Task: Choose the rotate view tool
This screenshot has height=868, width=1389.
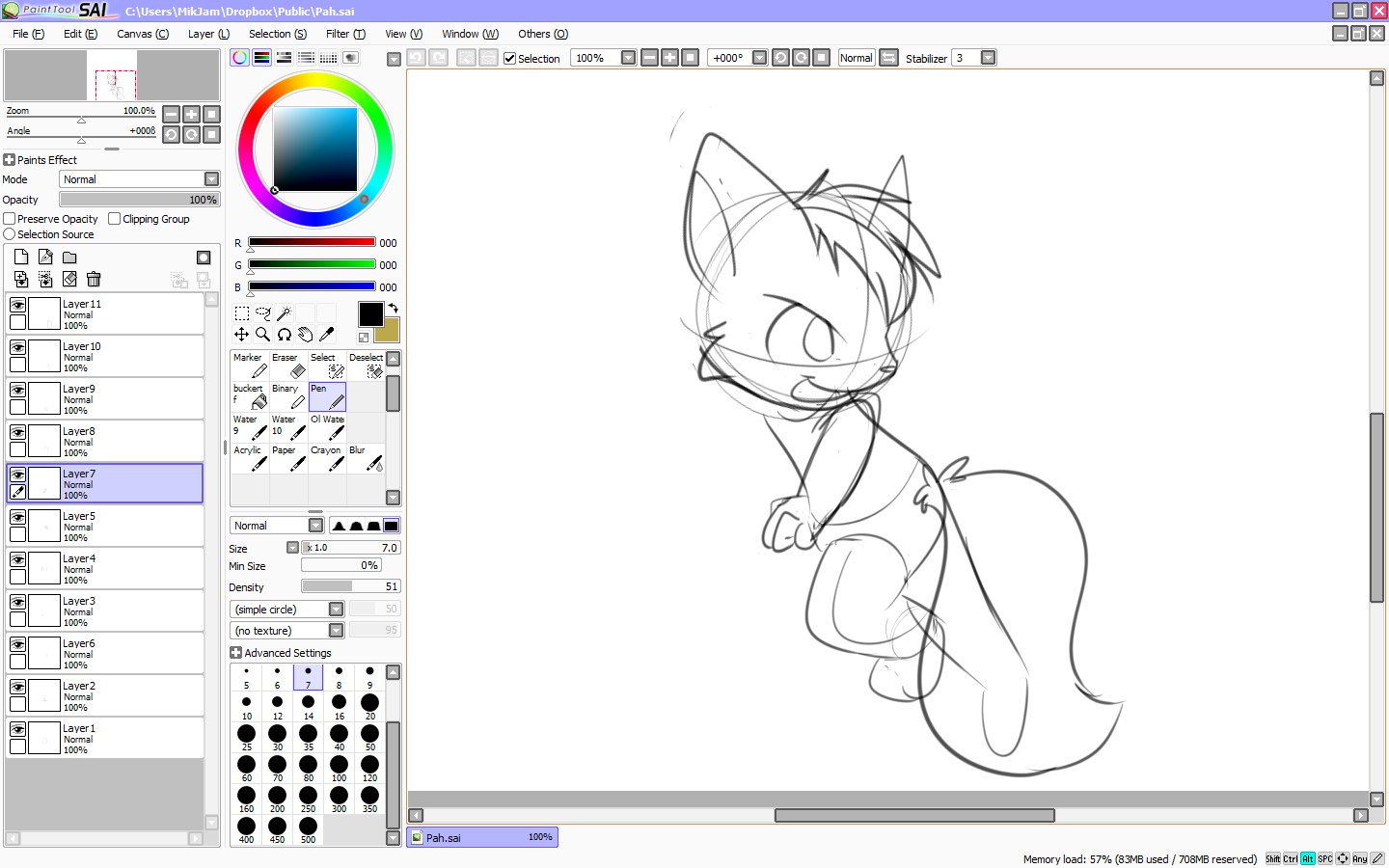Action: tap(284, 335)
